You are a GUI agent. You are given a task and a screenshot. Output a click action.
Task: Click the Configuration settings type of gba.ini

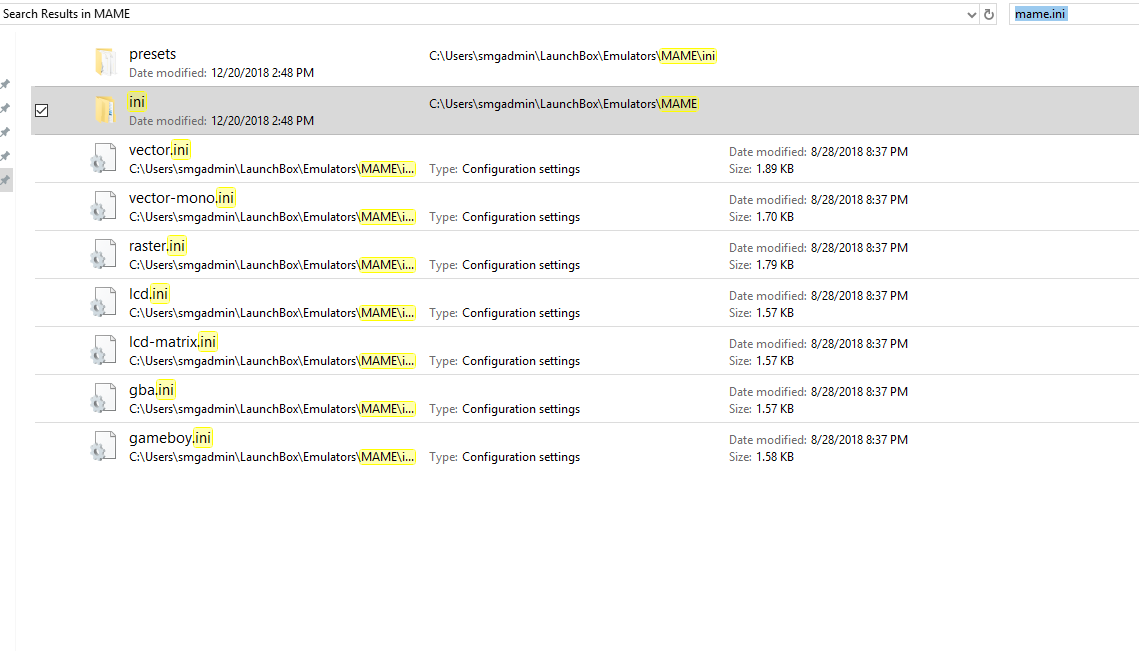coord(521,408)
